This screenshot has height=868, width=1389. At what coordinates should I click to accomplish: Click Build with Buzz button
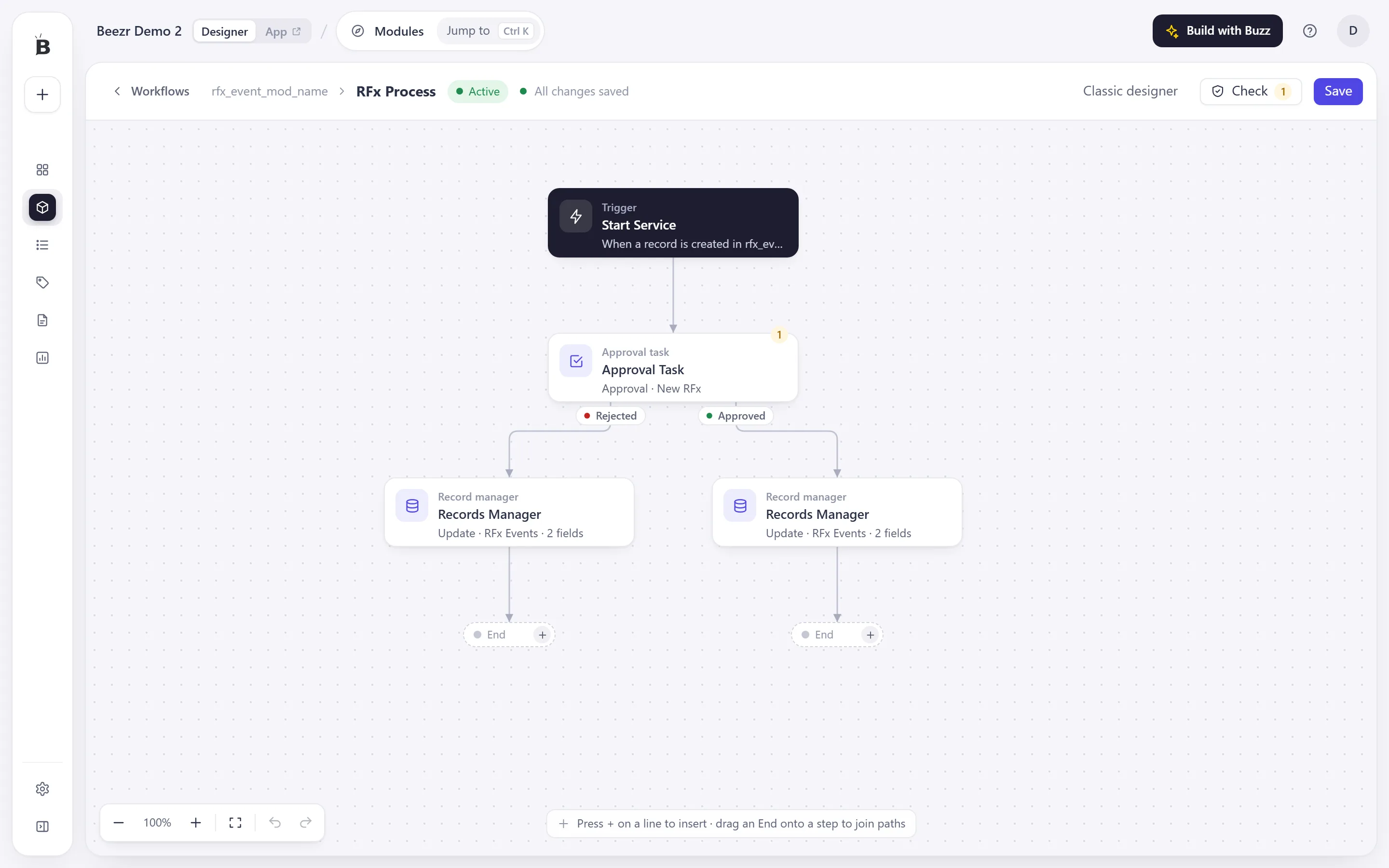(1217, 31)
